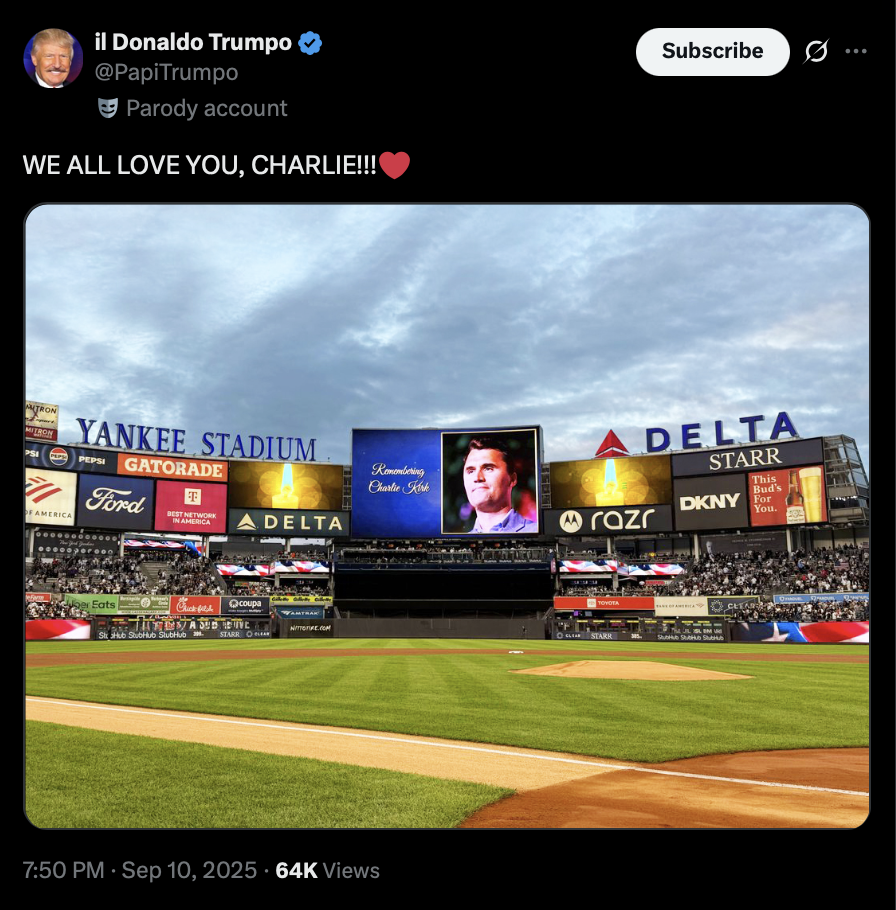Click the Ford billboard logo in photo

(x=115, y=501)
